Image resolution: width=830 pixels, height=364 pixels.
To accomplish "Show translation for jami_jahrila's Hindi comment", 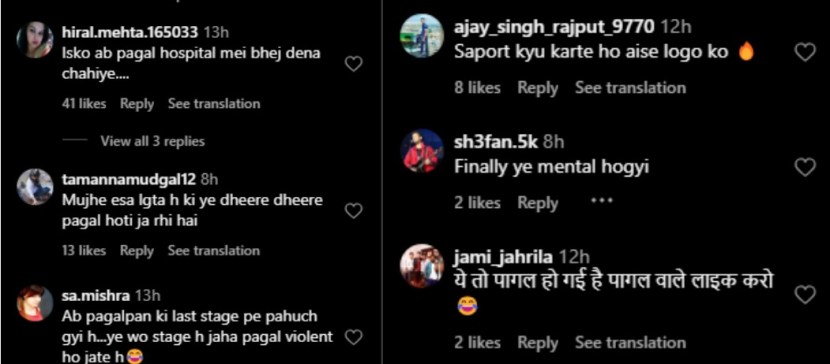I will point(630,342).
